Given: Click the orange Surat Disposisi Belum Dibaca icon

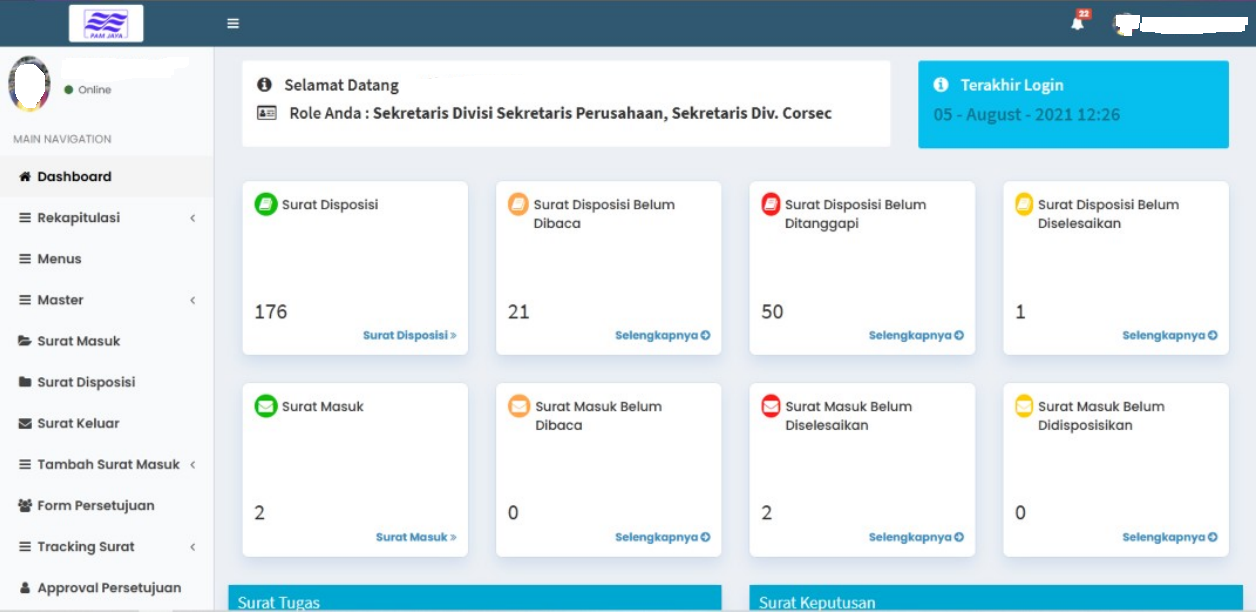Looking at the screenshot, I should click(x=518, y=205).
